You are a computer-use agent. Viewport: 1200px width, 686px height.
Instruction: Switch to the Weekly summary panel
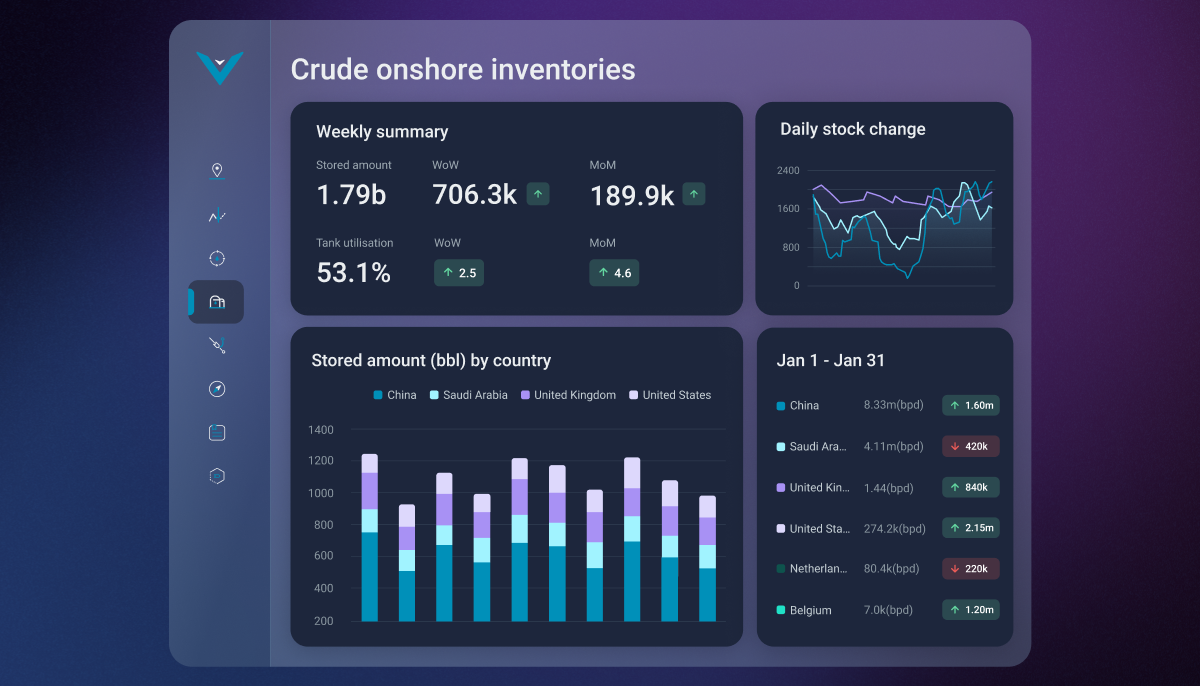pyautogui.click(x=382, y=131)
